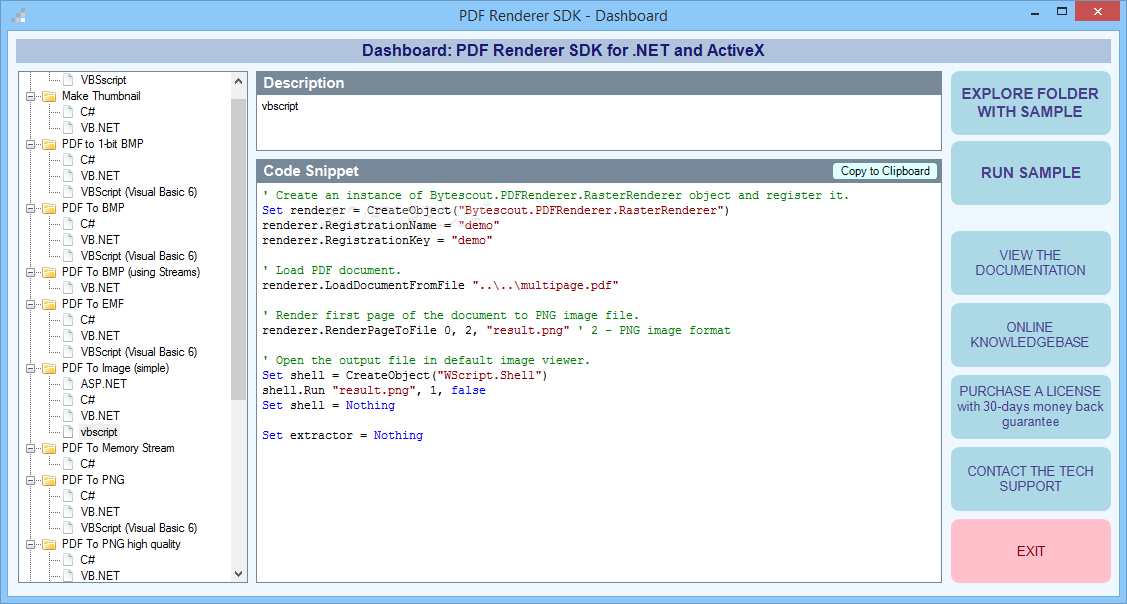
Task: Select VB.NET under PDF To Image (simple)
Action: click(x=100, y=416)
